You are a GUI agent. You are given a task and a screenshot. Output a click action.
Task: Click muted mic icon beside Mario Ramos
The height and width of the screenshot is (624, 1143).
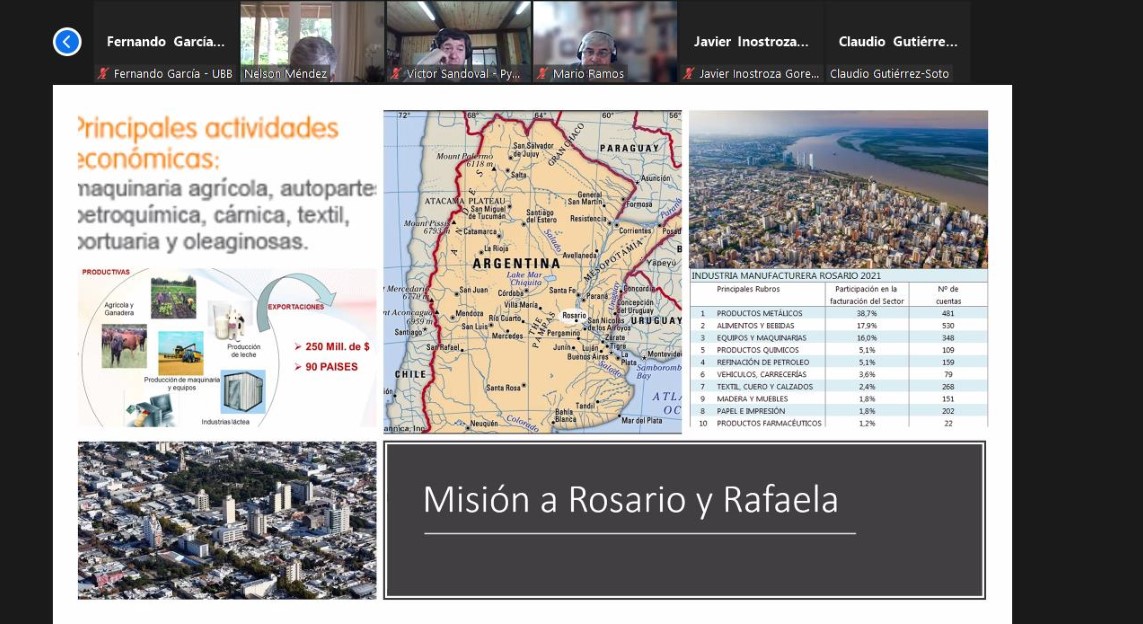[543, 74]
